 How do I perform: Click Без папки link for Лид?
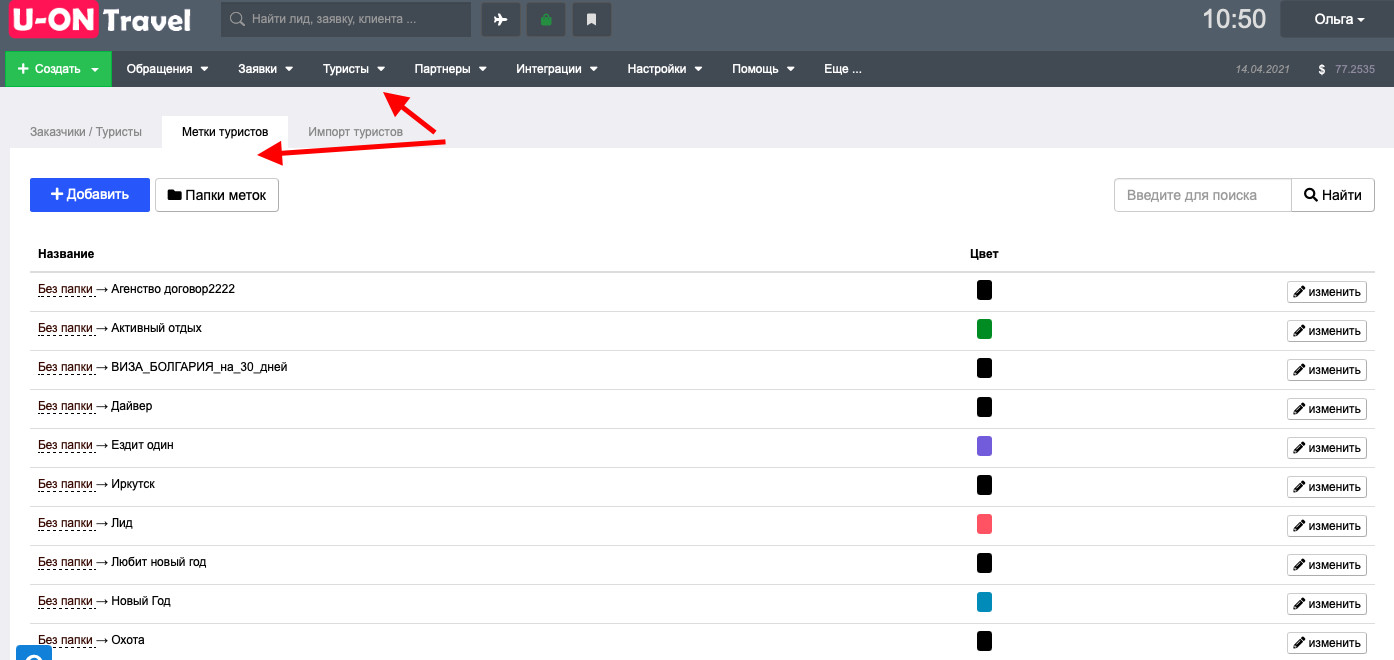[65, 523]
